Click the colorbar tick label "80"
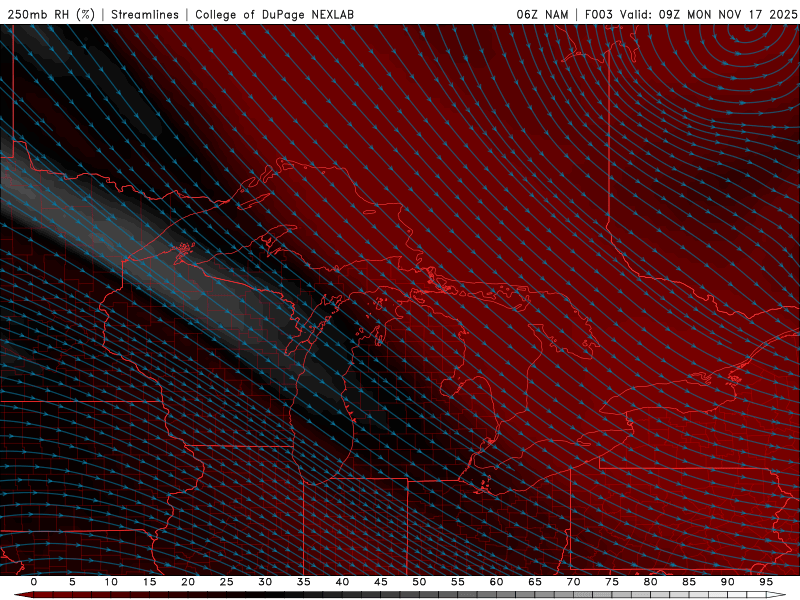Viewport: 800px width, 600px height. click(x=650, y=582)
